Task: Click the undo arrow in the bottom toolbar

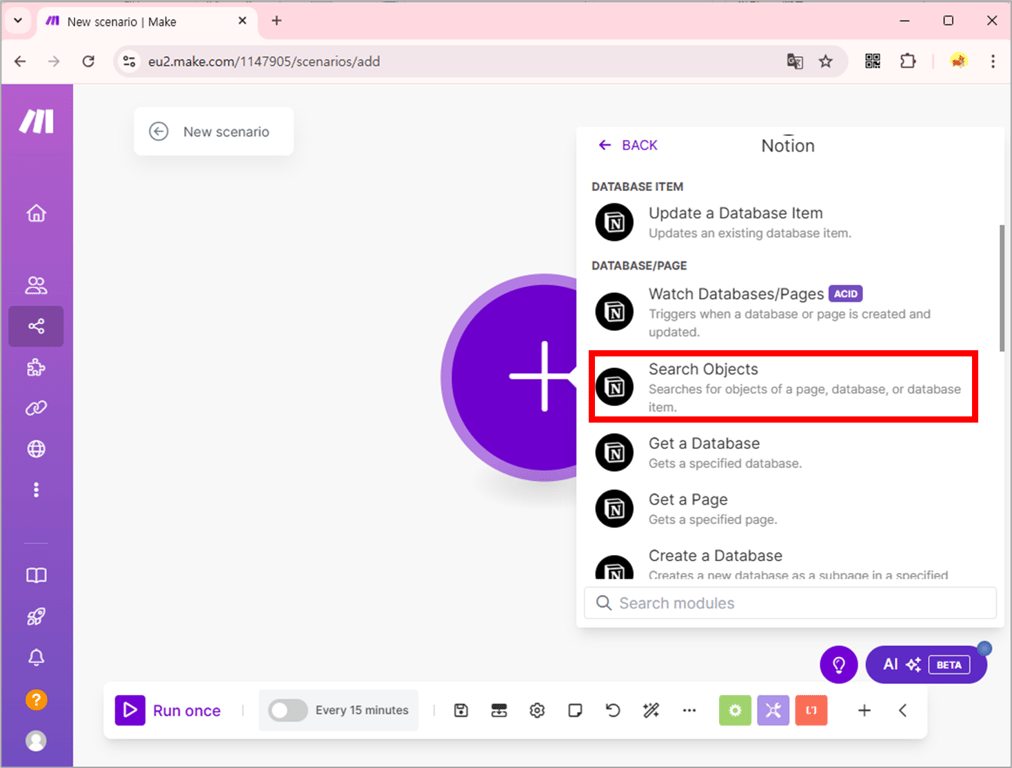Action: [613, 710]
